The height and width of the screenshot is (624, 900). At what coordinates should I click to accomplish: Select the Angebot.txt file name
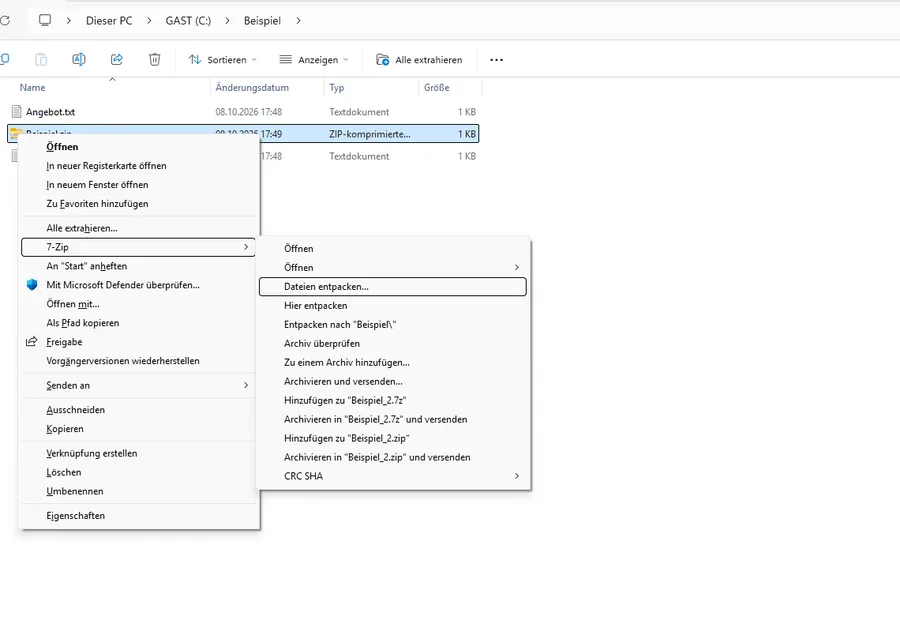click(x=51, y=112)
